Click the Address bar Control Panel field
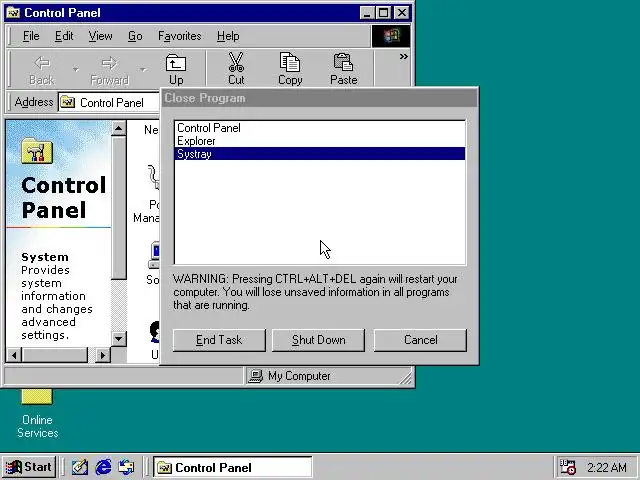 coord(109,102)
